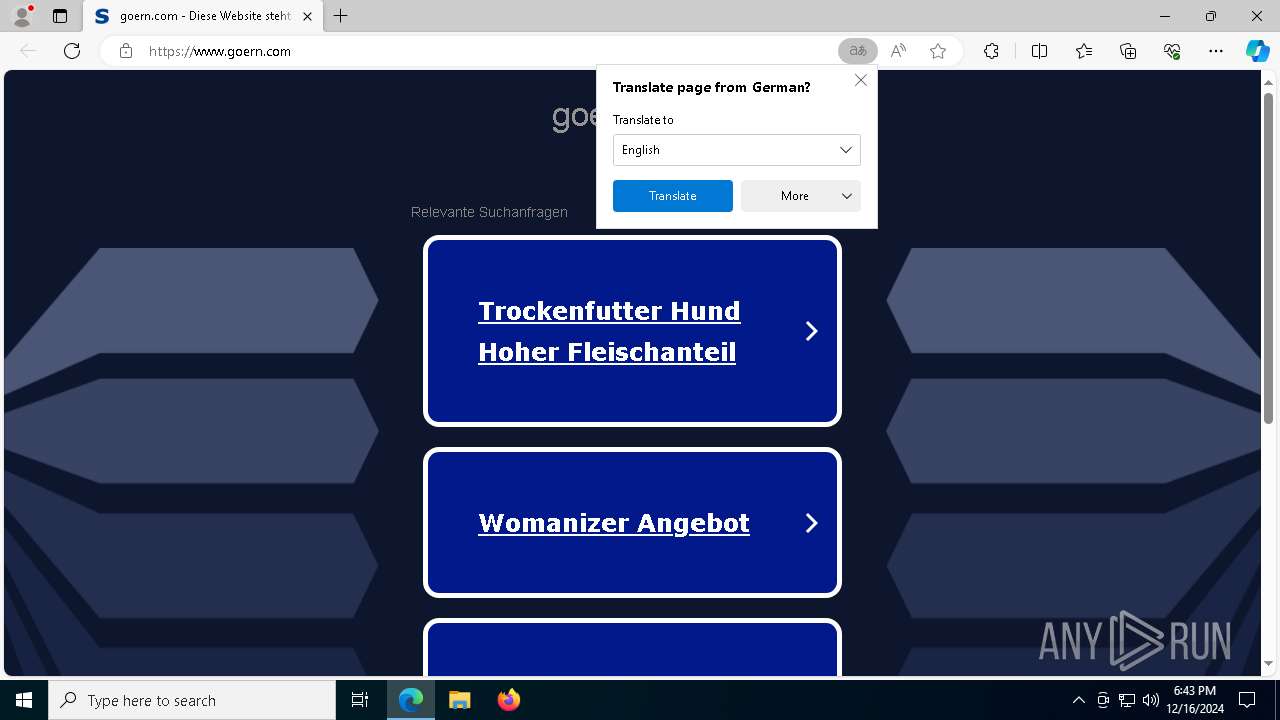The image size is (1280, 720).
Task: Click the blue Translate button
Action: coord(673,196)
